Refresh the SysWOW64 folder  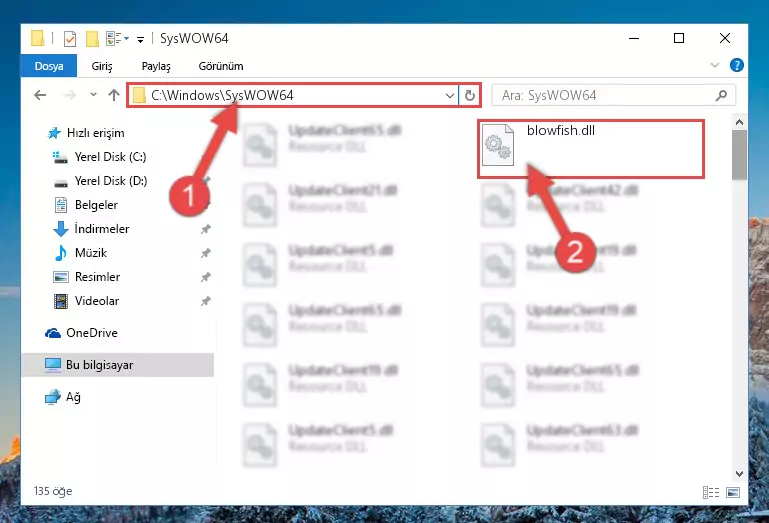click(x=469, y=95)
